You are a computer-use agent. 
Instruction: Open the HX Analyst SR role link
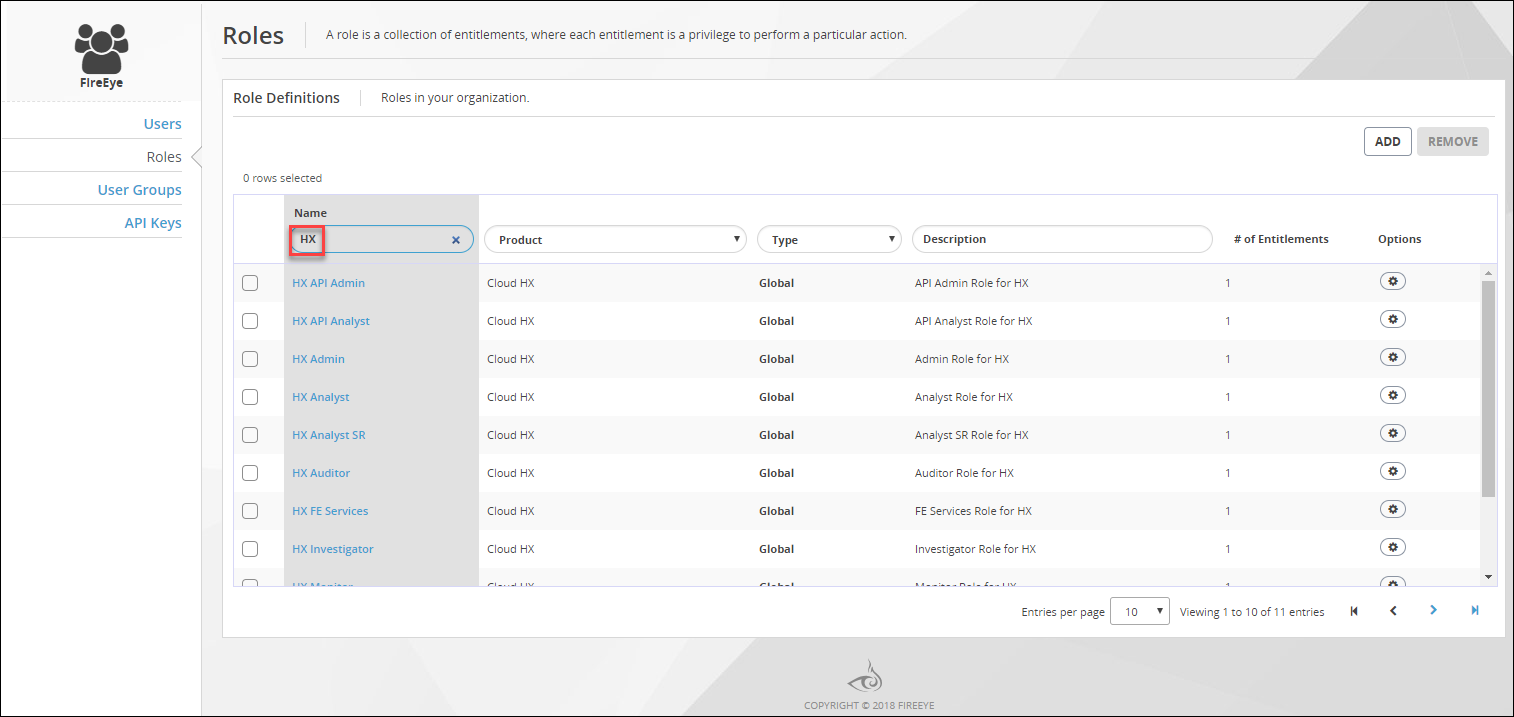coord(329,435)
